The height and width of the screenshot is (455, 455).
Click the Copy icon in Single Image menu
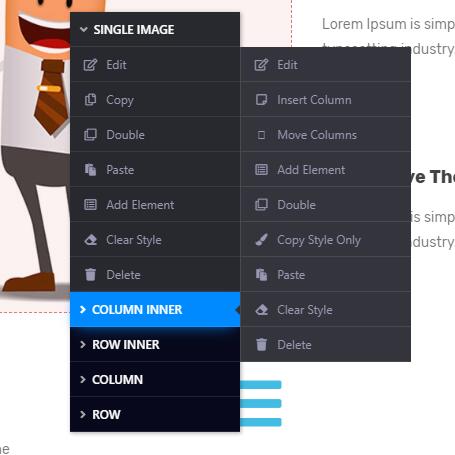point(90,100)
